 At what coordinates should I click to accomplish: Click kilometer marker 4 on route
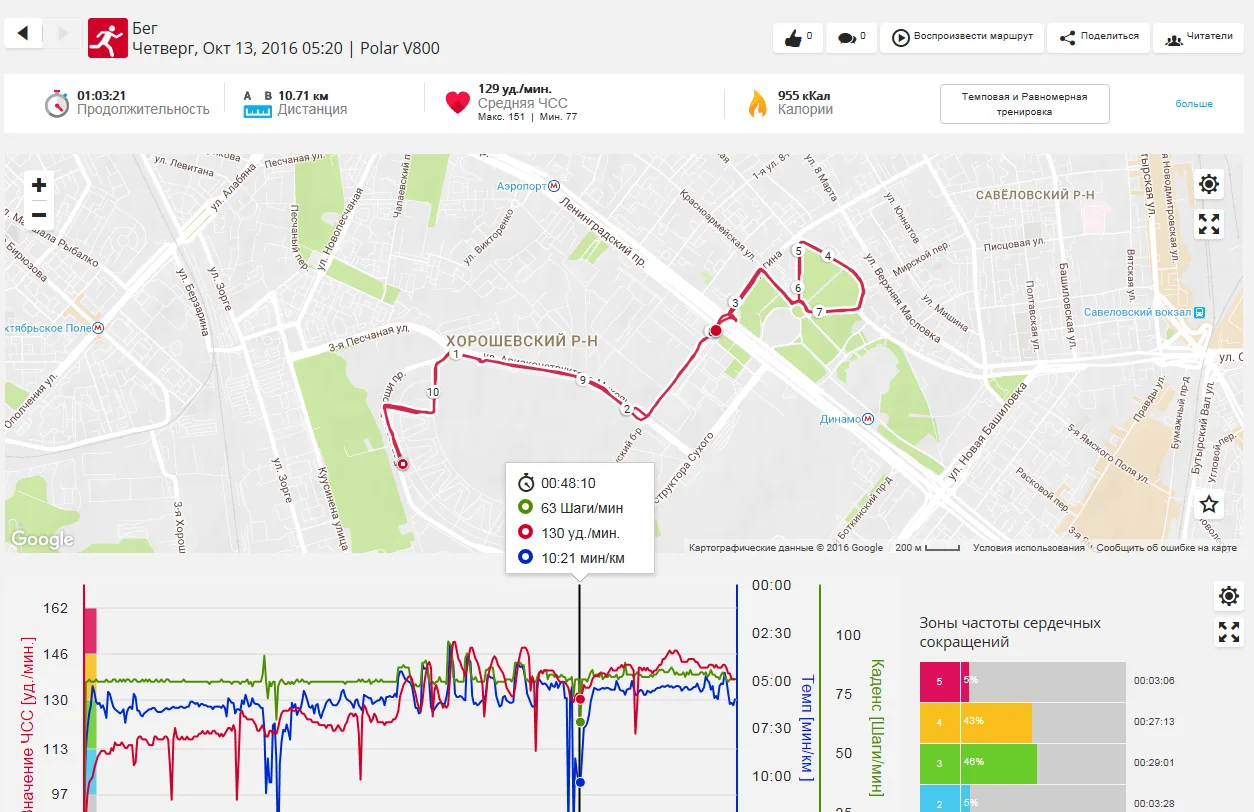[x=827, y=257]
